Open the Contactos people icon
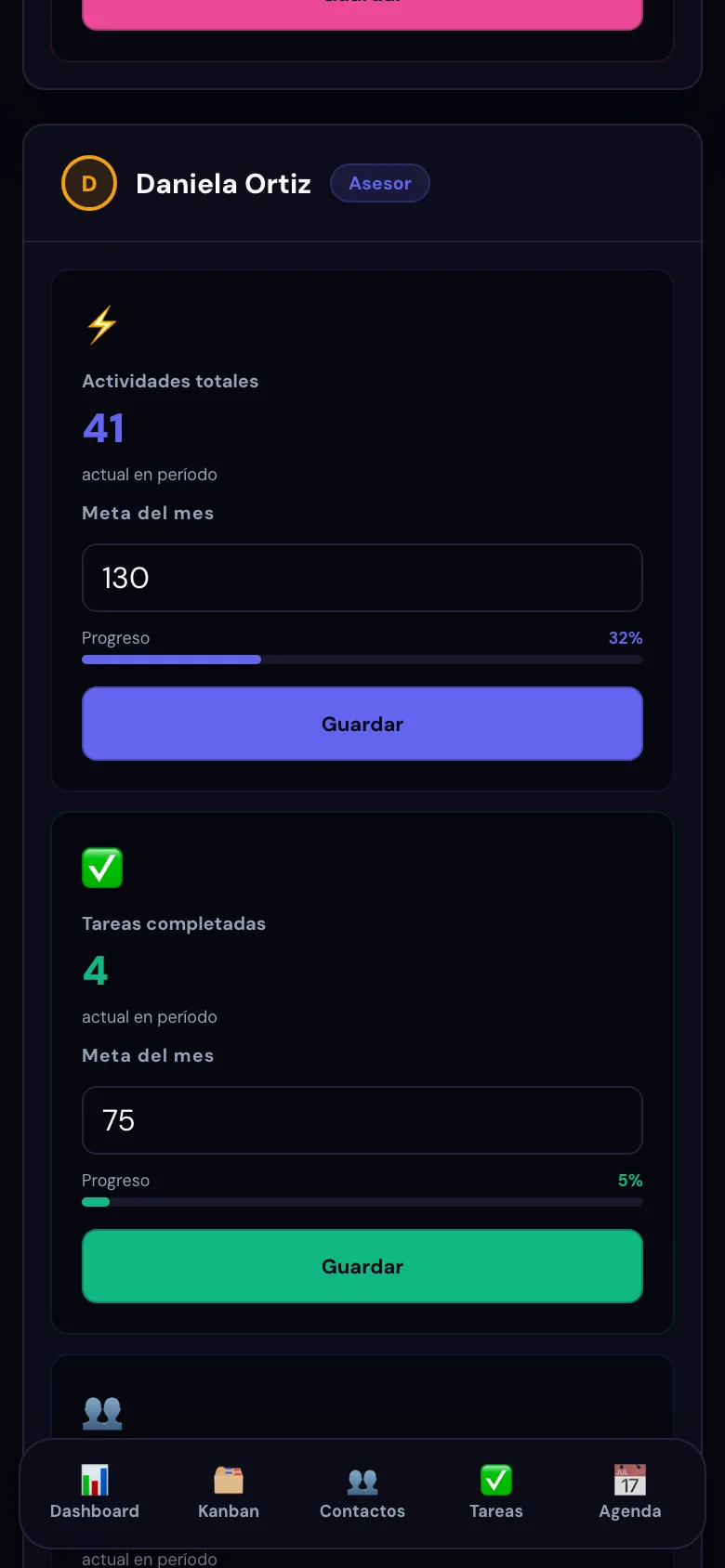The width and height of the screenshot is (725, 1568). click(x=362, y=1480)
